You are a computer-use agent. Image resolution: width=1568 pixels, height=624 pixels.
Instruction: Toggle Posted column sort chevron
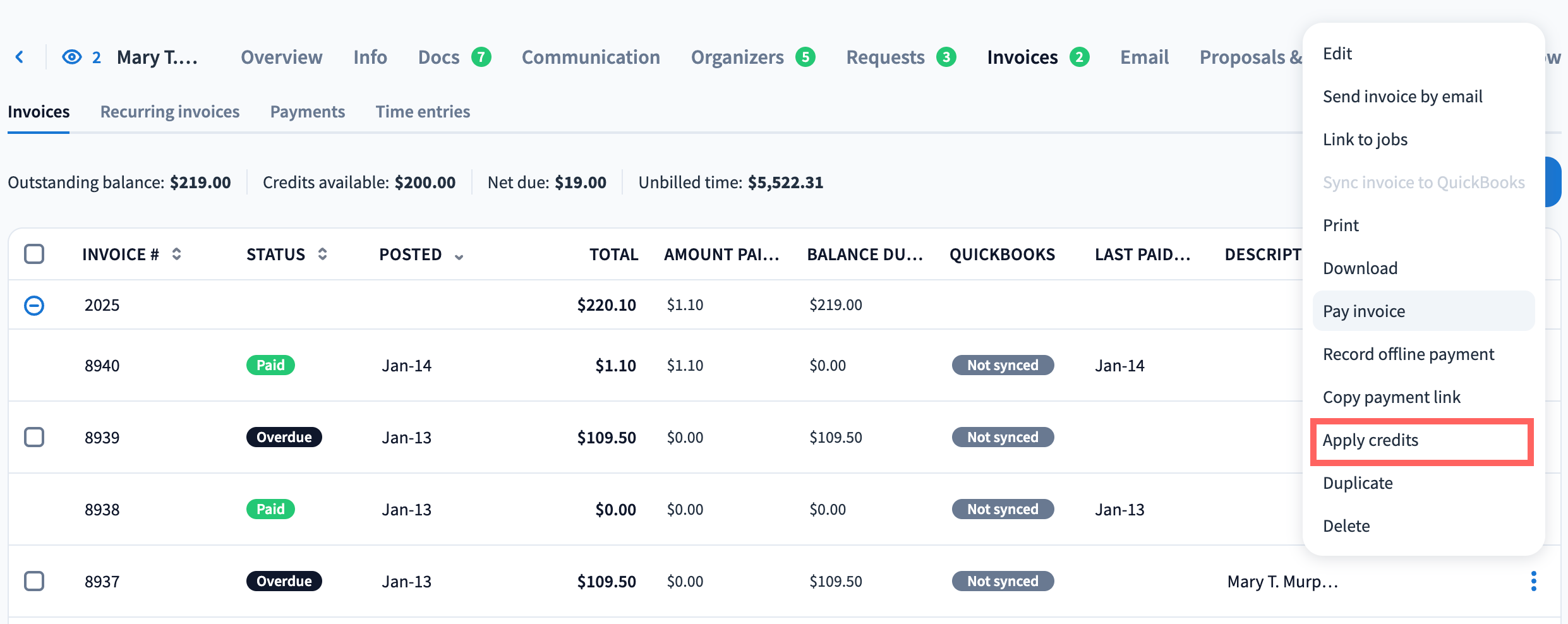pos(459,256)
